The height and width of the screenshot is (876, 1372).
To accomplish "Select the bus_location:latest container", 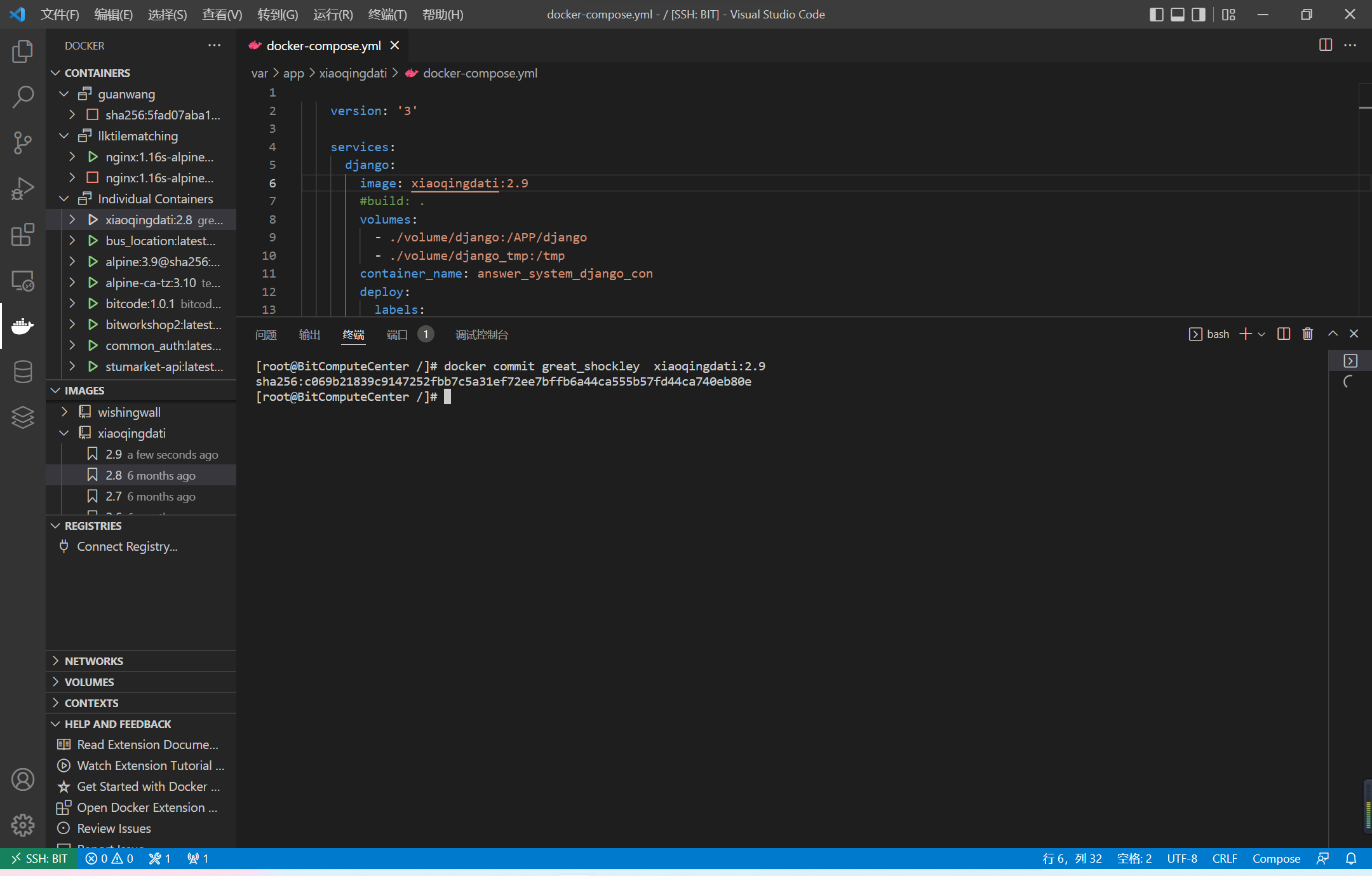I will (x=141, y=241).
